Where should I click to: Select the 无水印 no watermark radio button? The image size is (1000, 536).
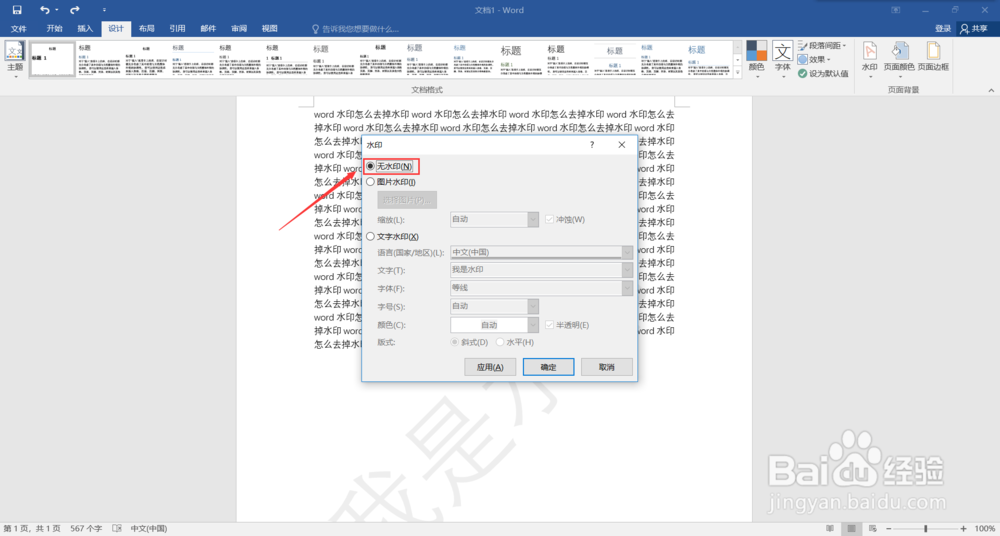(x=371, y=166)
